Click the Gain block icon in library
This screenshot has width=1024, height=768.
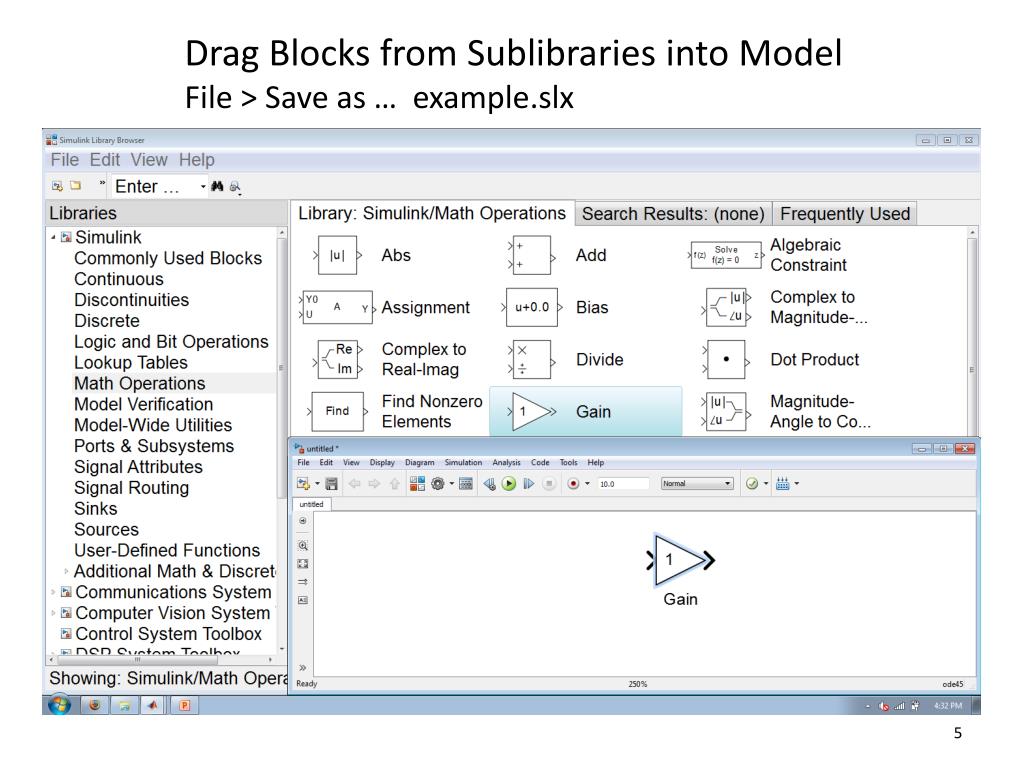coord(532,411)
